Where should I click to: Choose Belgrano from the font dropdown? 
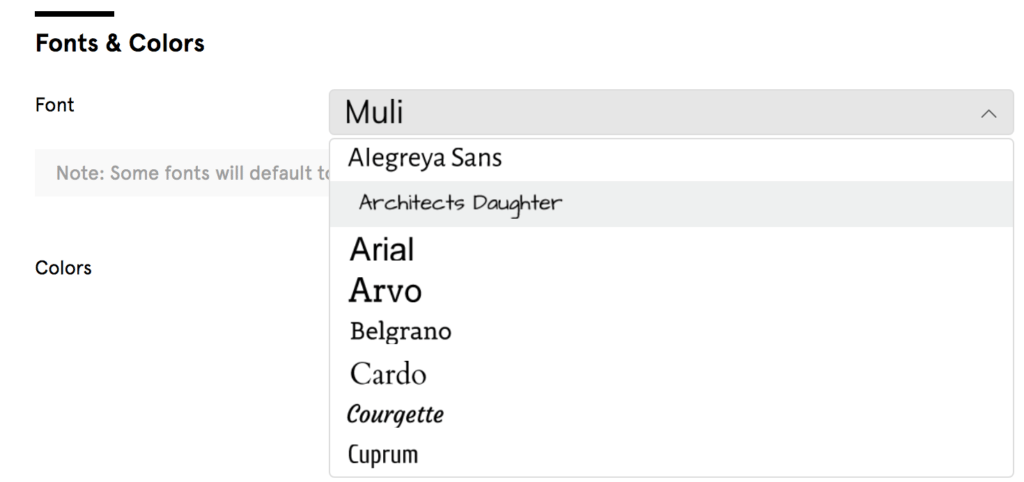tap(400, 332)
